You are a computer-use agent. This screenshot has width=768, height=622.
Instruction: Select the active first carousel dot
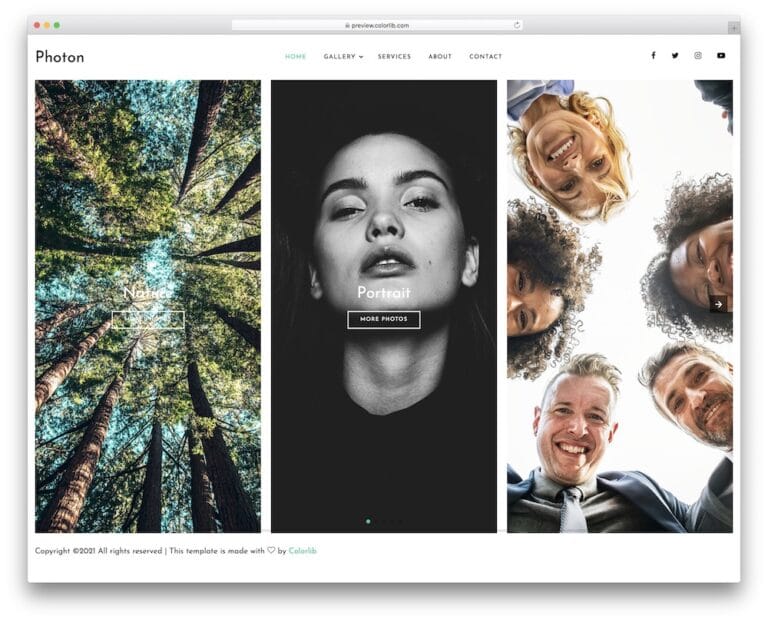[x=368, y=521]
